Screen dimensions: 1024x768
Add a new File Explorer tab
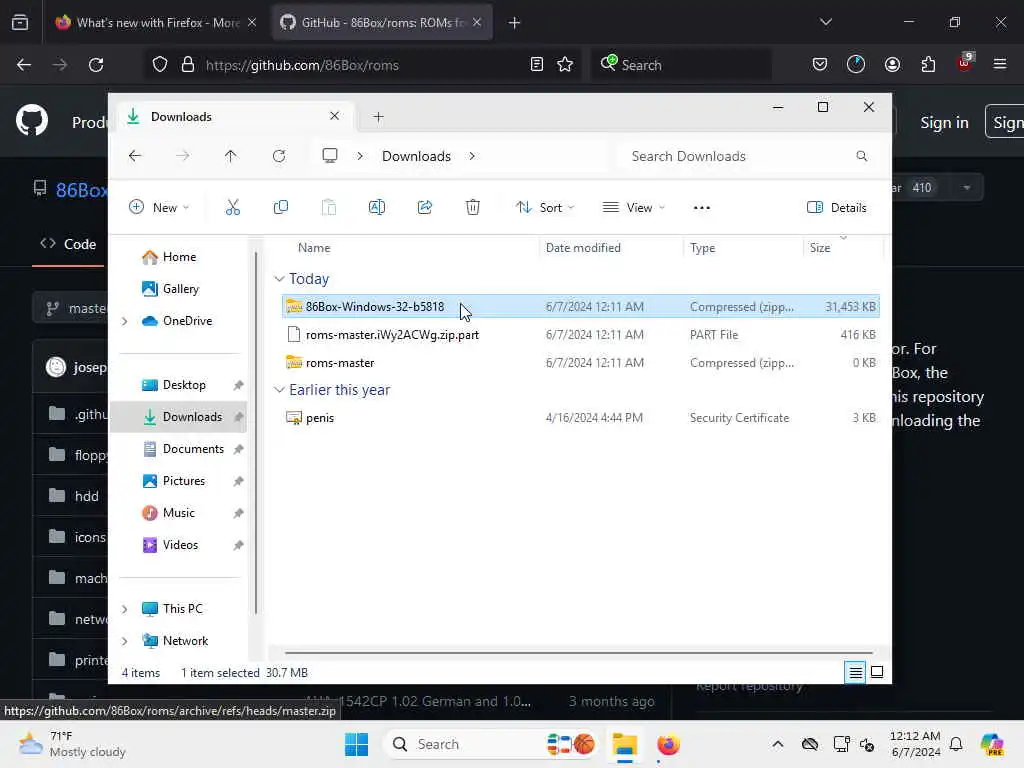[x=378, y=117]
